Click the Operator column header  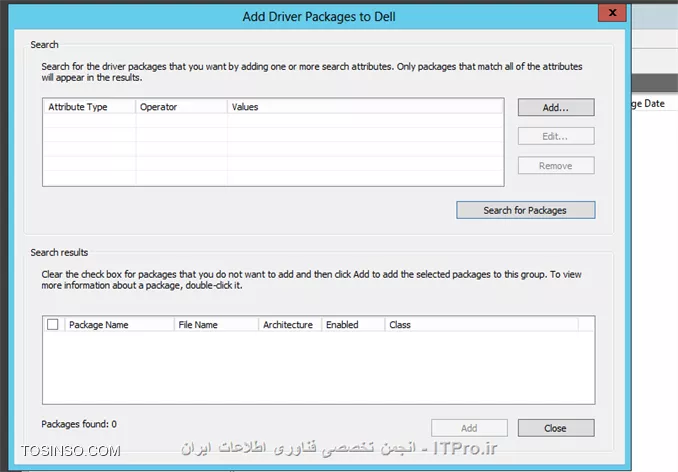(x=182, y=107)
